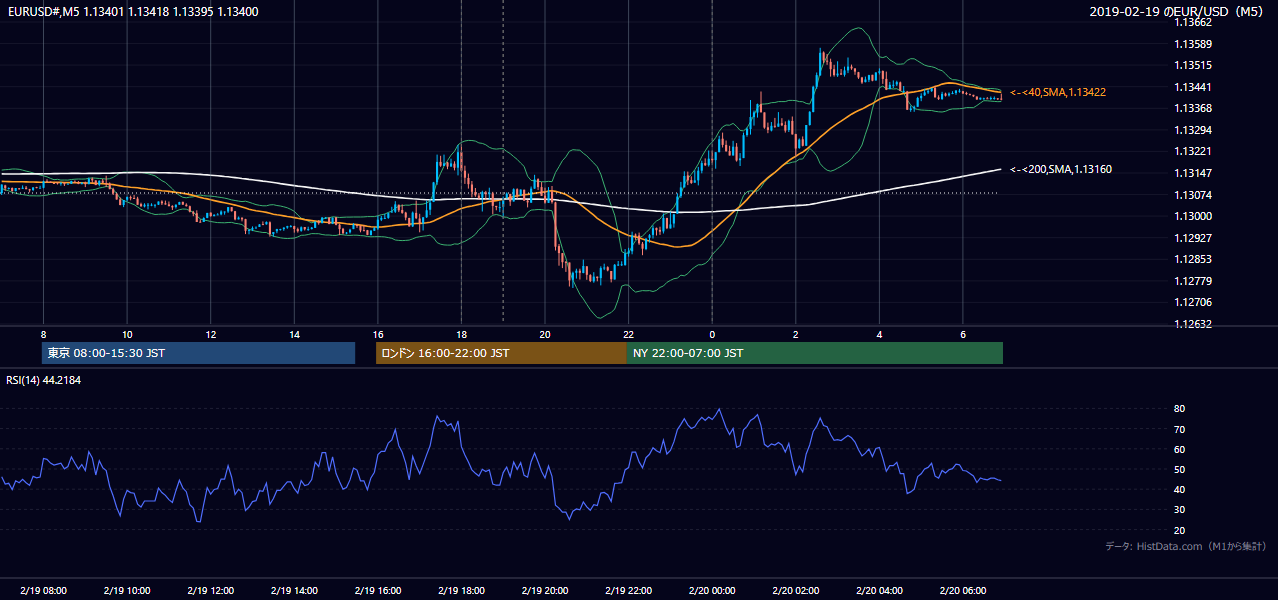
Task: Click the Tokyo 08:00-15:30 JST session bar
Action: 198,353
